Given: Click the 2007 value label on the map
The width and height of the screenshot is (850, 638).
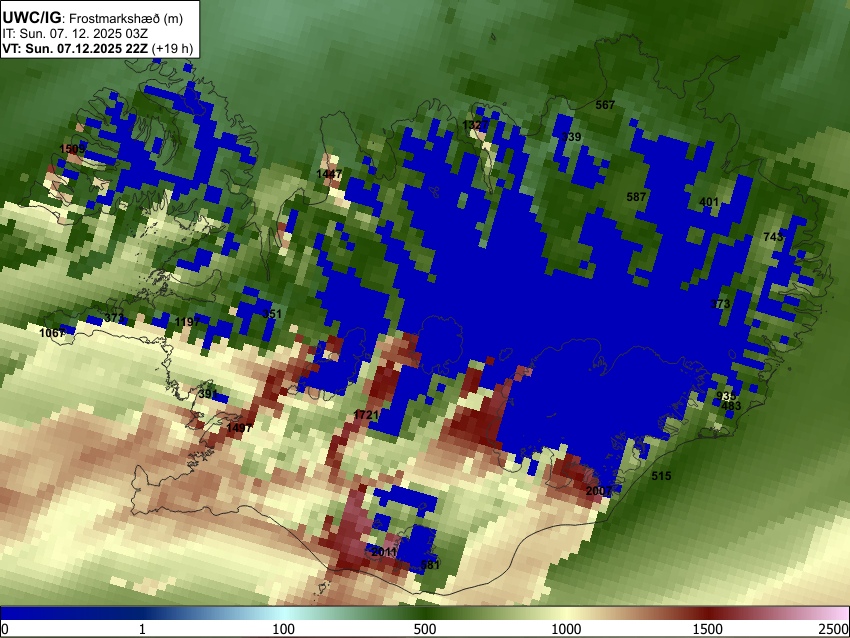Looking at the screenshot, I should (598, 491).
